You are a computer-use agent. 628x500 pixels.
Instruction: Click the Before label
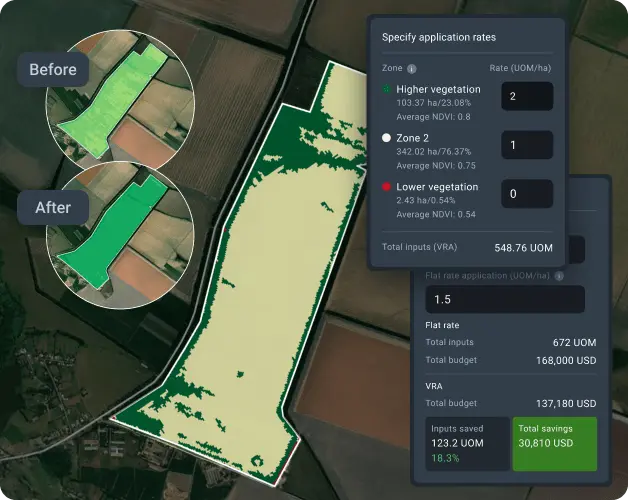[x=53, y=70]
